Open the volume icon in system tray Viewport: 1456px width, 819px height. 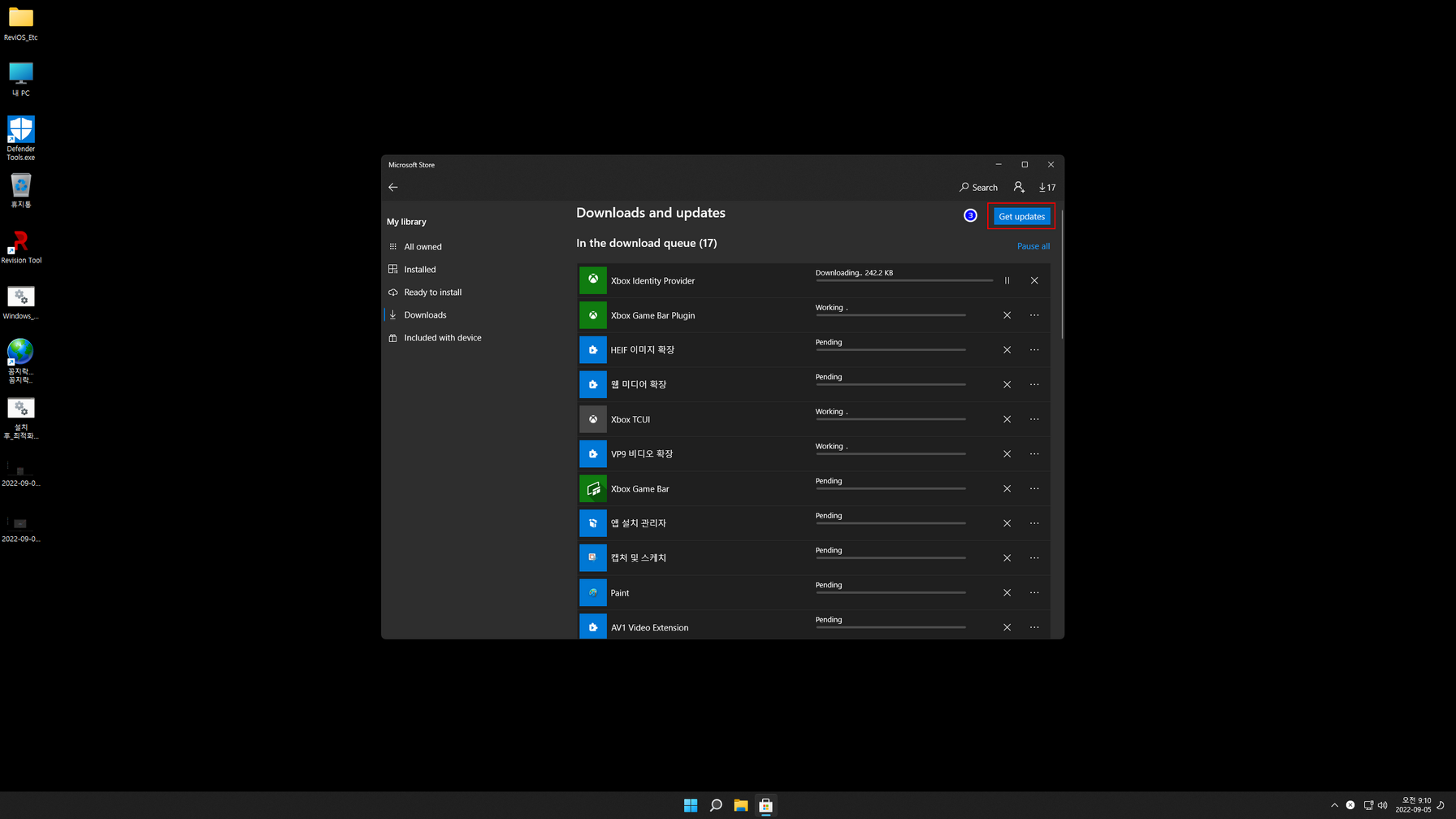(1383, 805)
